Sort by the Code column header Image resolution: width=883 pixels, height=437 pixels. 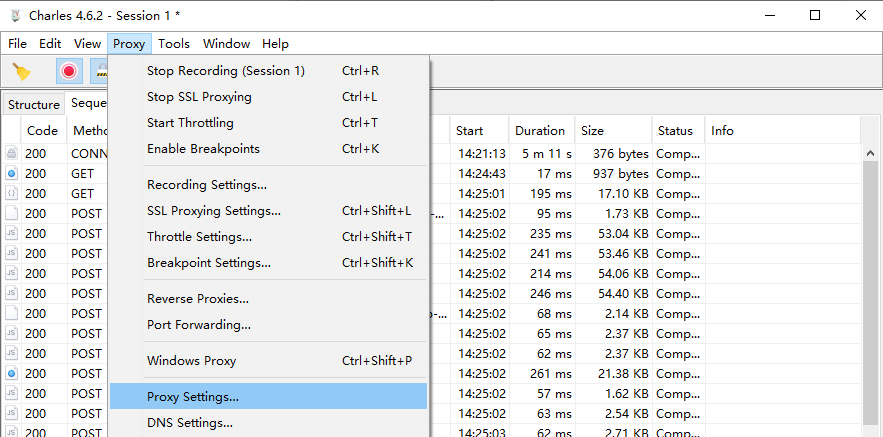coord(44,131)
